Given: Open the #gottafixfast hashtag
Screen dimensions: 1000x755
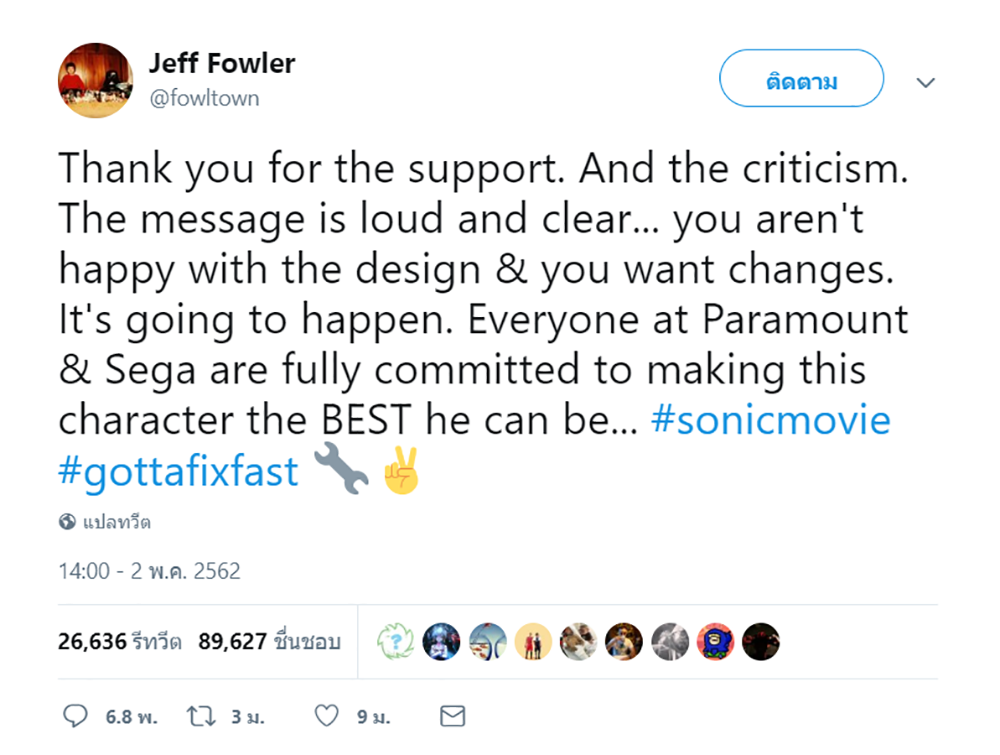Looking at the screenshot, I should pos(179,470).
